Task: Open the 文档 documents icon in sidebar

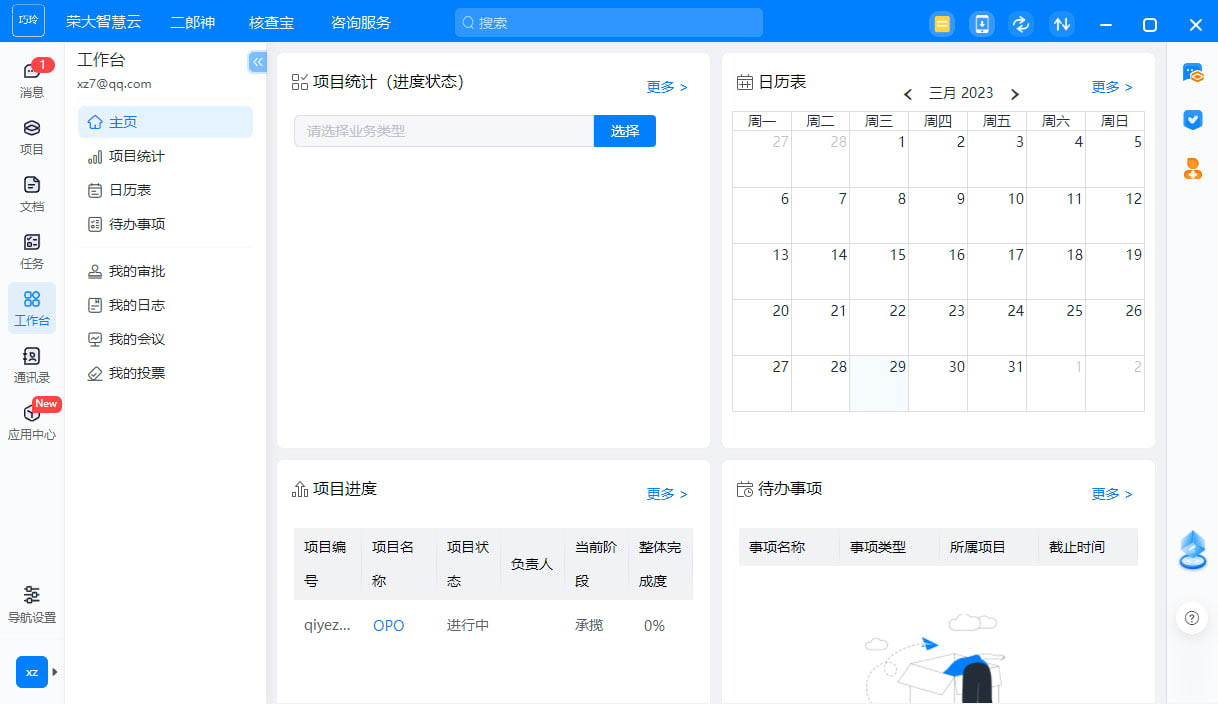Action: coord(32,193)
